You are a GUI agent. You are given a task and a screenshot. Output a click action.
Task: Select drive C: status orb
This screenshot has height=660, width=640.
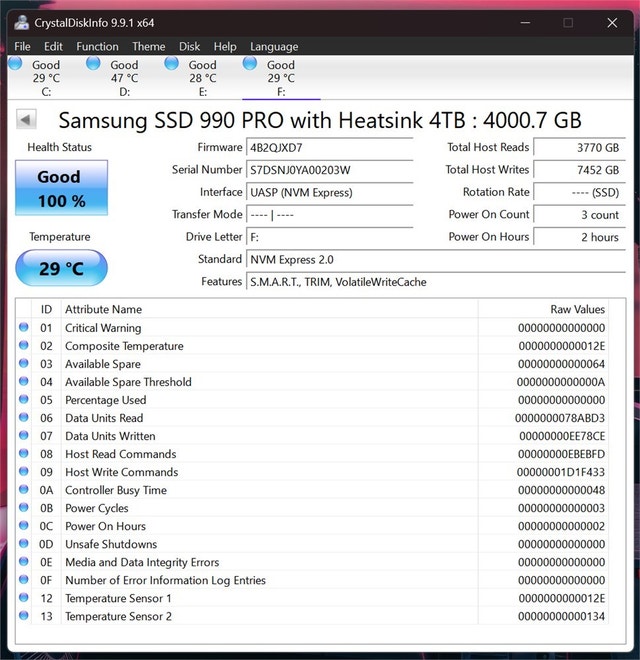pyautogui.click(x=16, y=63)
